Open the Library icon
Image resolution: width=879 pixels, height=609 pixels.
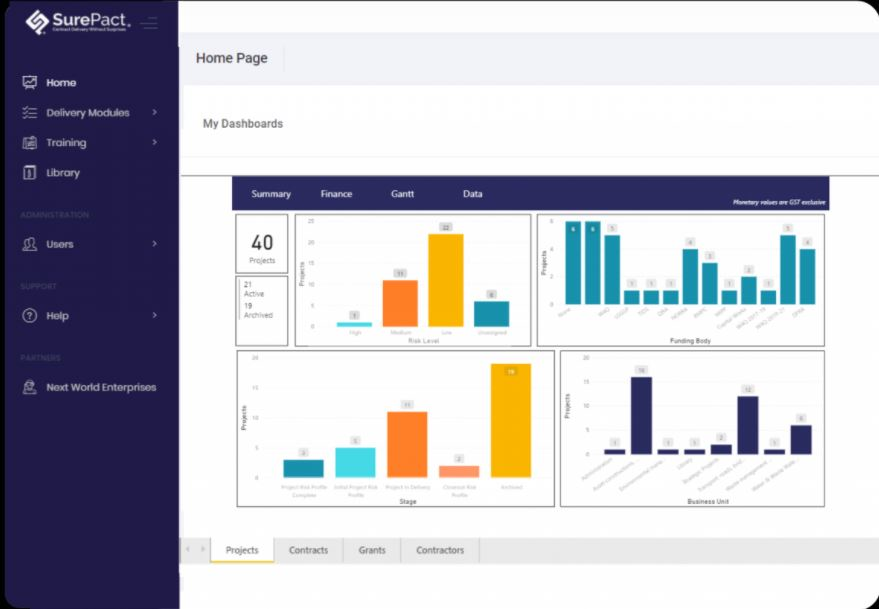click(x=29, y=172)
